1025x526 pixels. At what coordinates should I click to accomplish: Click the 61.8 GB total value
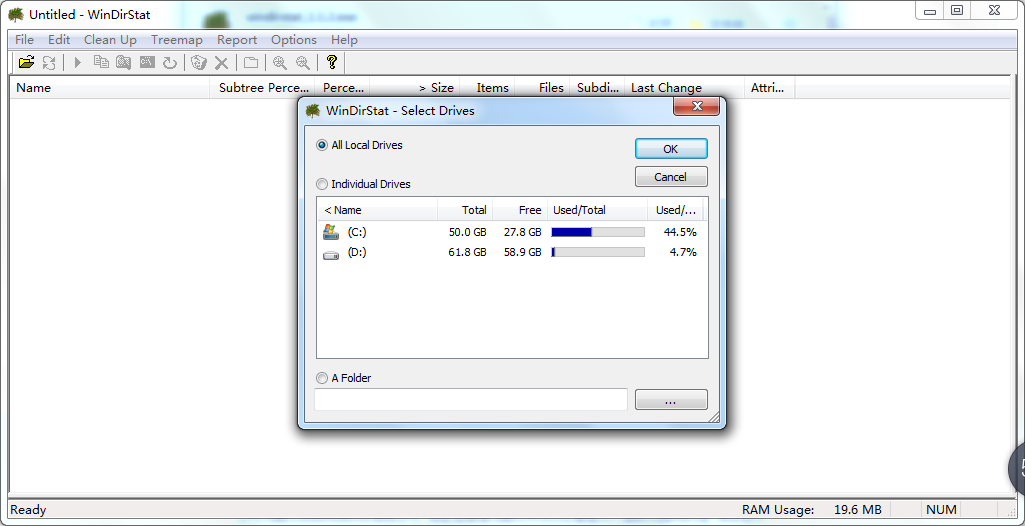[x=467, y=252]
